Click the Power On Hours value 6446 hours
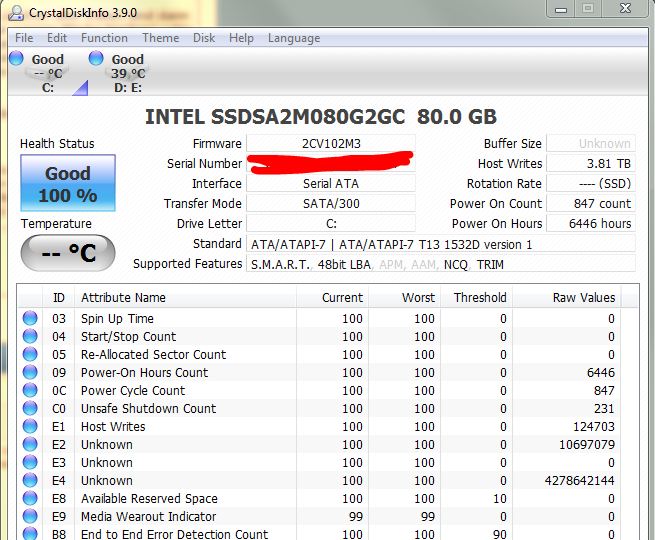655x540 pixels. click(591, 224)
